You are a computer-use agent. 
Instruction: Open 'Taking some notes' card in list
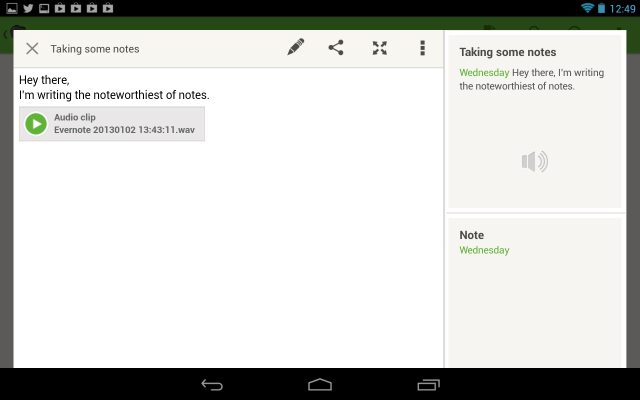(535, 122)
